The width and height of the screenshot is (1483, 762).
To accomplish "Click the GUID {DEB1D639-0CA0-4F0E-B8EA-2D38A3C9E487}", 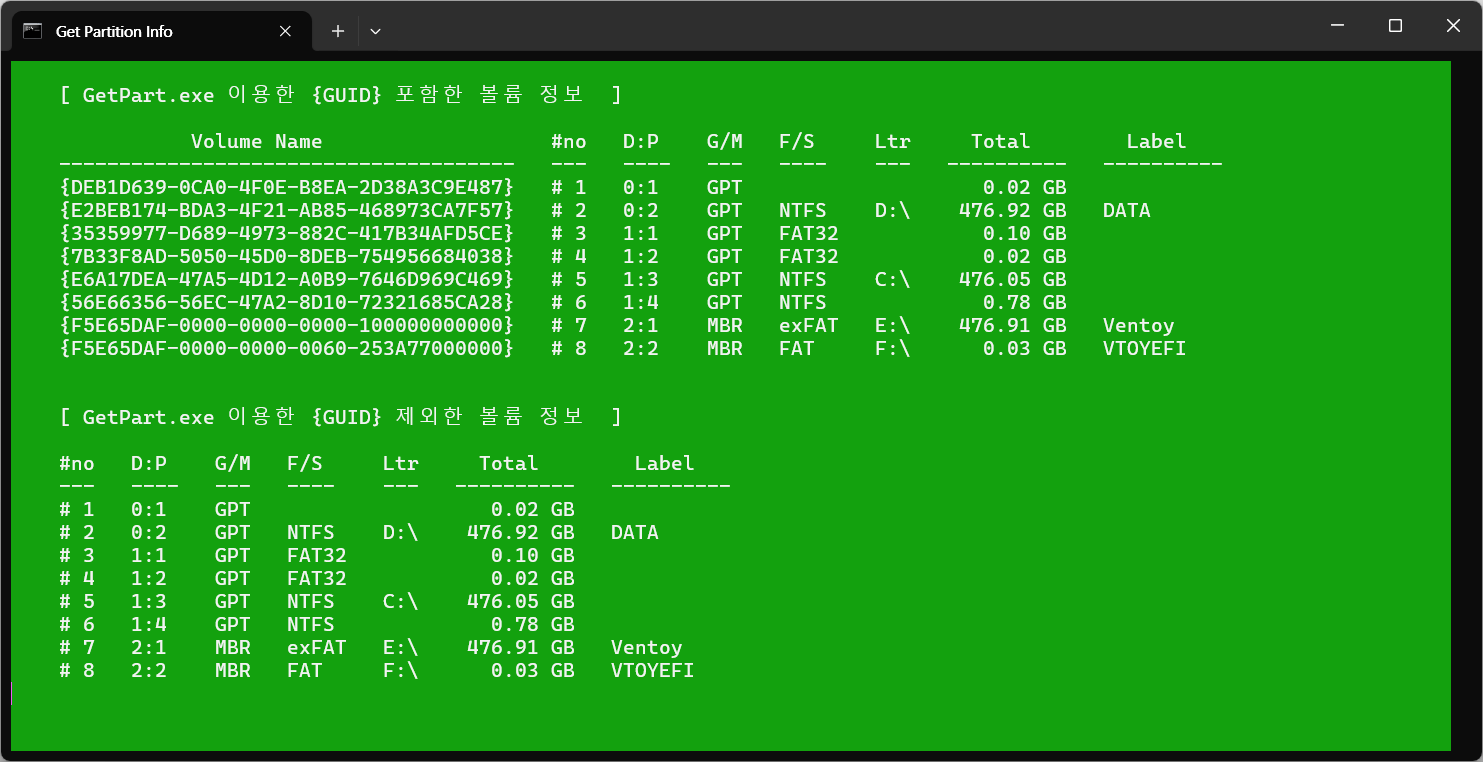I will [x=287, y=187].
